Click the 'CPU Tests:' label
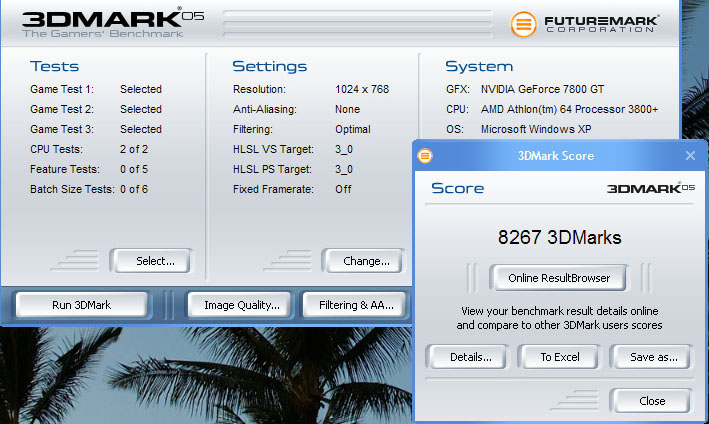Viewport: 709px width, 424px height. coord(57,149)
